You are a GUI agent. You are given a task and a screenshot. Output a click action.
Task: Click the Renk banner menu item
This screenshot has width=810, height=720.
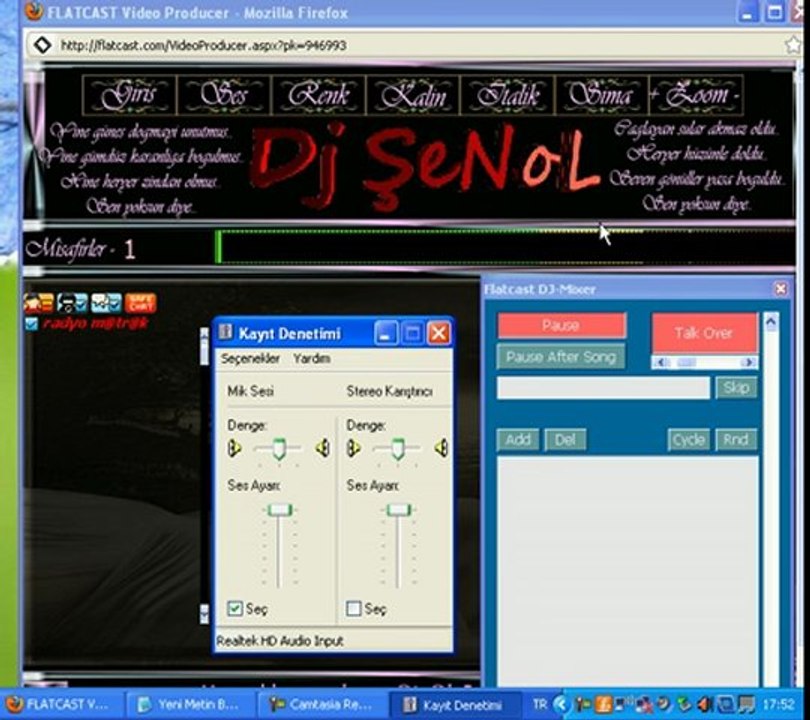pyautogui.click(x=319, y=95)
